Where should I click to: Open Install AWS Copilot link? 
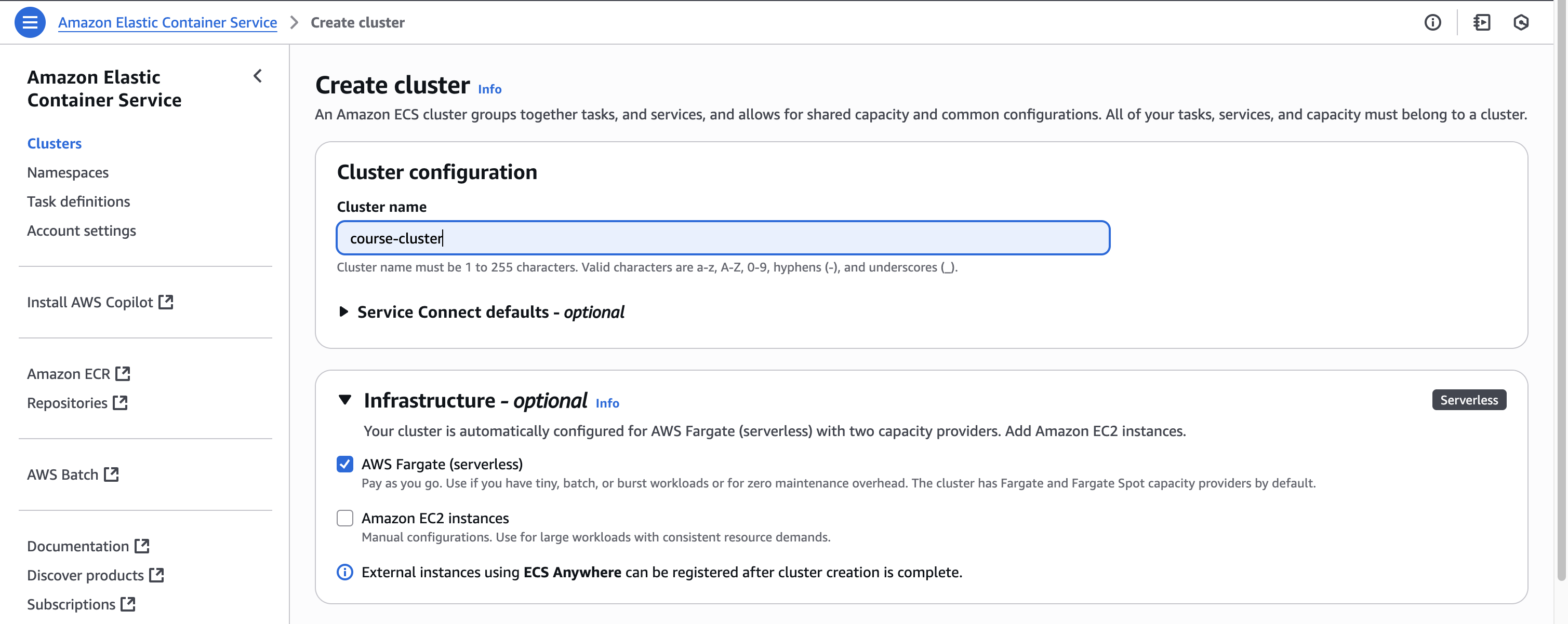click(x=90, y=302)
